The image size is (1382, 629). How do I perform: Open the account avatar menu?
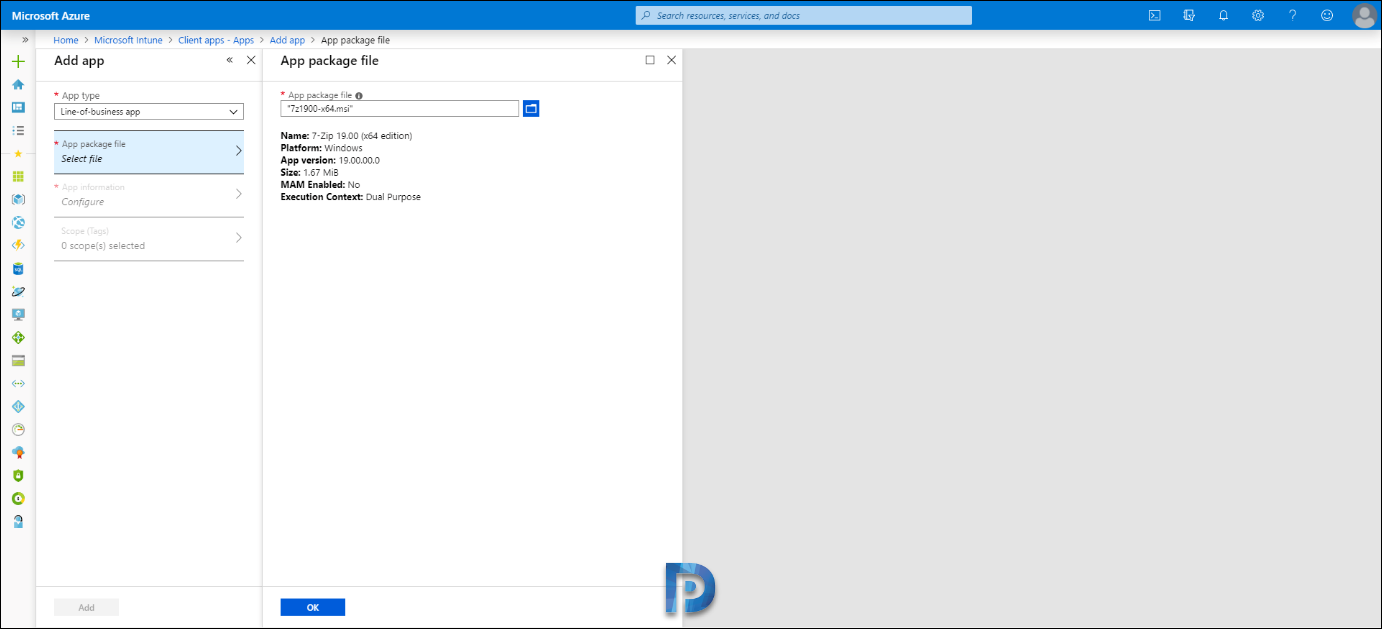coord(1364,15)
